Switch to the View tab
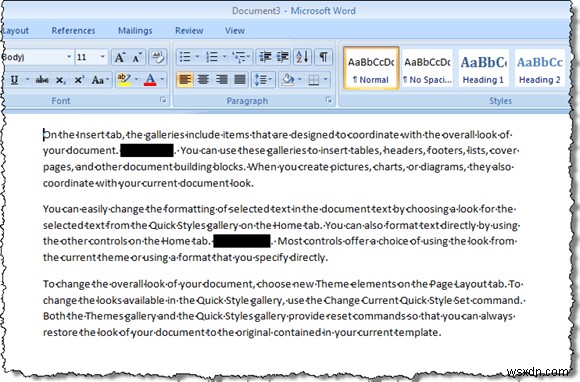Screen dimensions: 580x382 (x=235, y=31)
